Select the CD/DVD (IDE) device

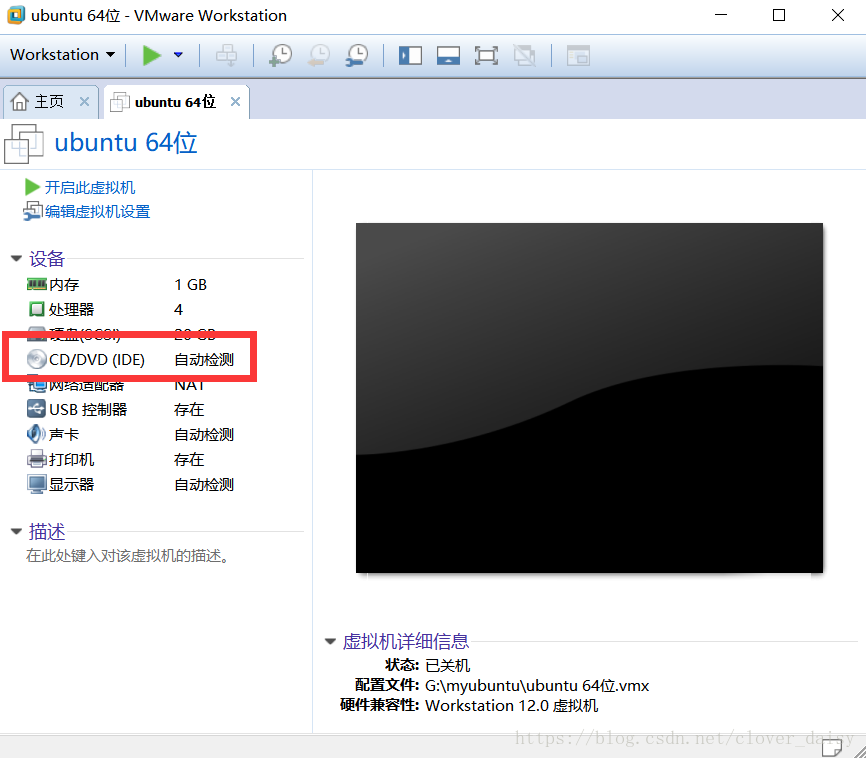pos(130,360)
